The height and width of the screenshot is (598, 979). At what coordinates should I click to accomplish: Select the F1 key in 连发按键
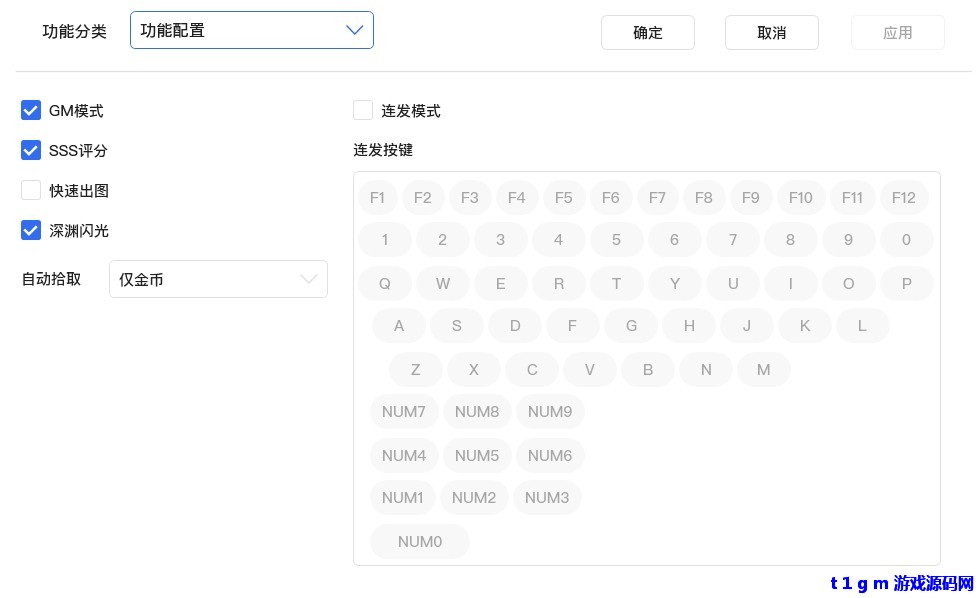[x=377, y=197]
